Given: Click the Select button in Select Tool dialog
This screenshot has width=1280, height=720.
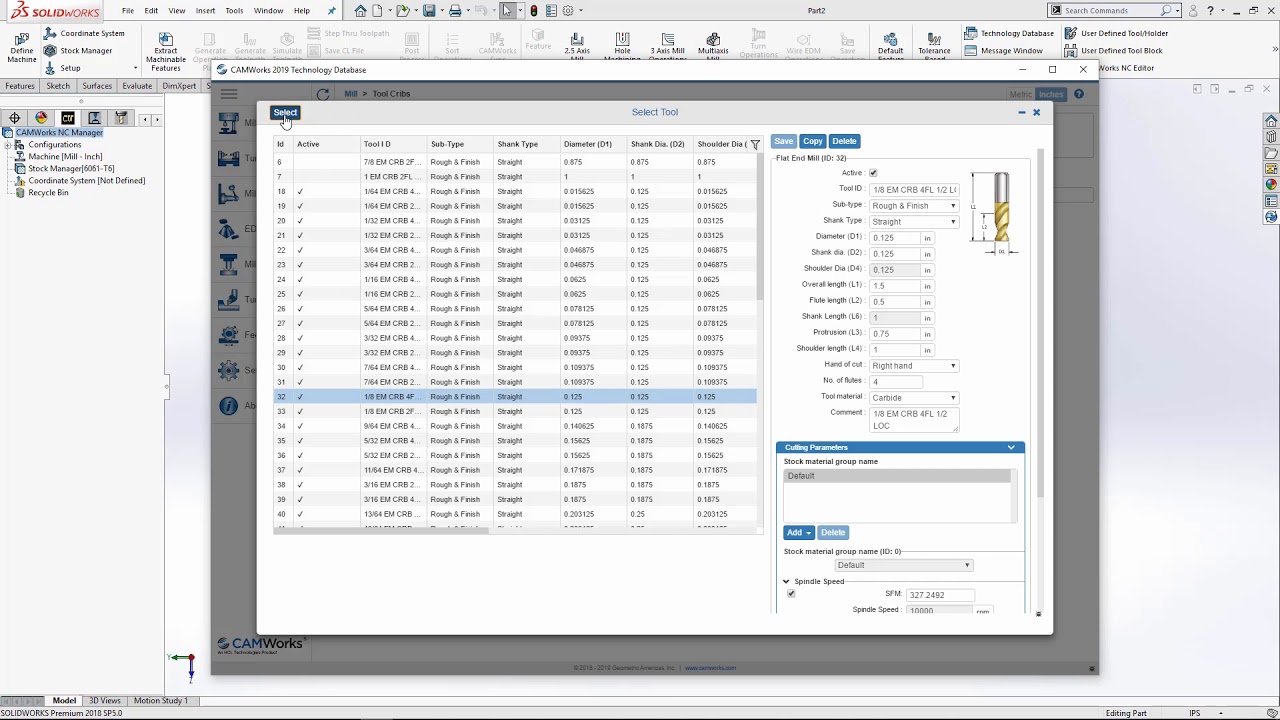Looking at the screenshot, I should [285, 113].
